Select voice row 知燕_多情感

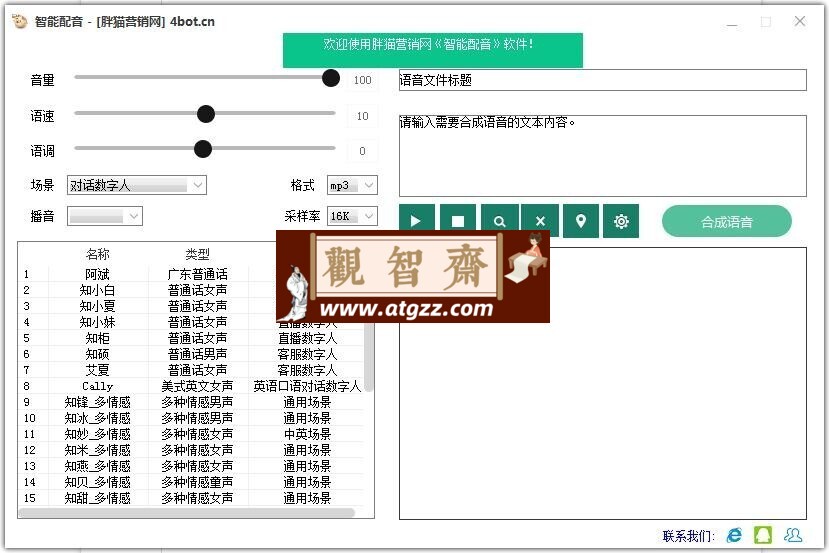[191, 466]
